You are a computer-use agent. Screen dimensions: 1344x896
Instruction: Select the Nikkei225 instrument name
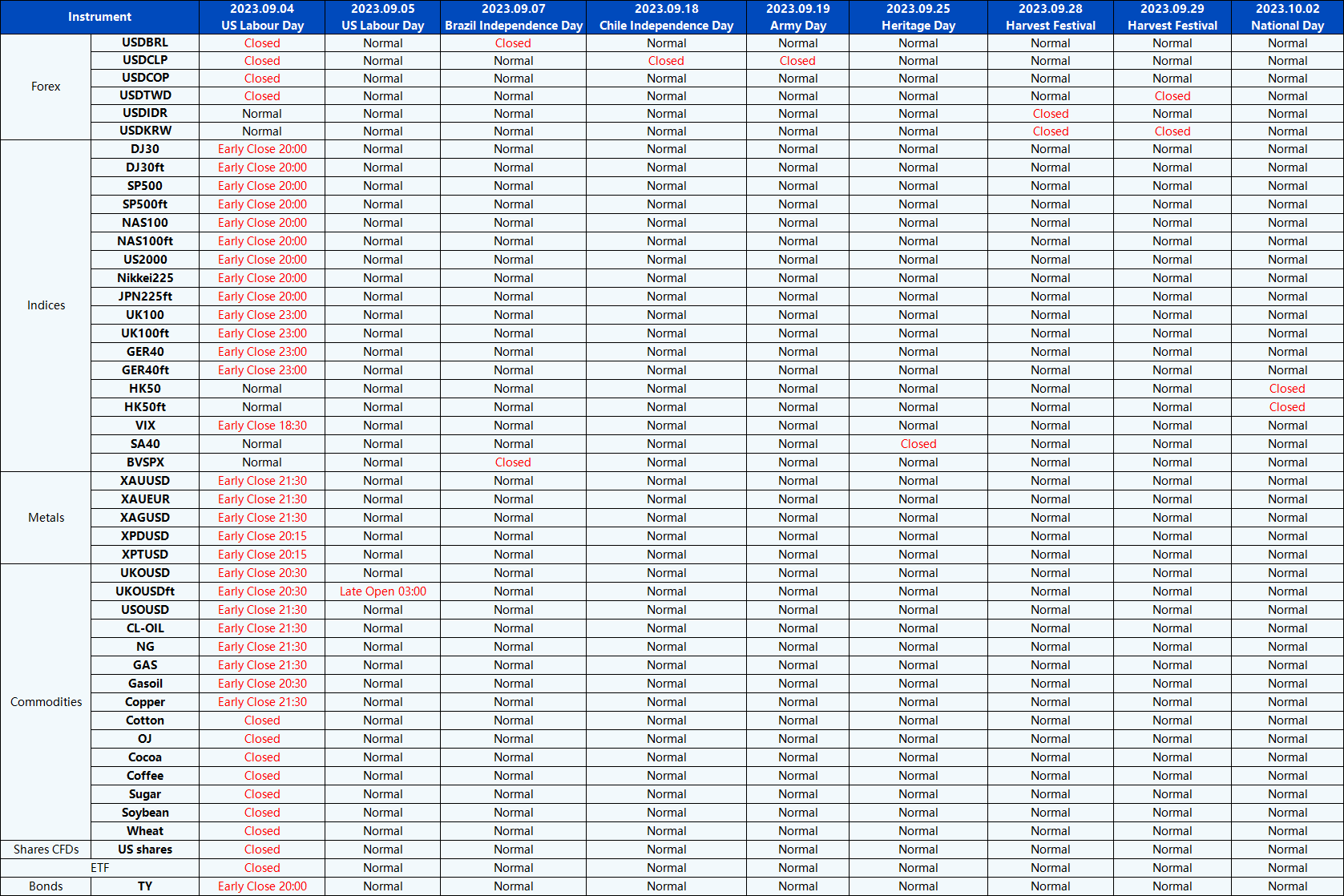pyautogui.click(x=145, y=278)
